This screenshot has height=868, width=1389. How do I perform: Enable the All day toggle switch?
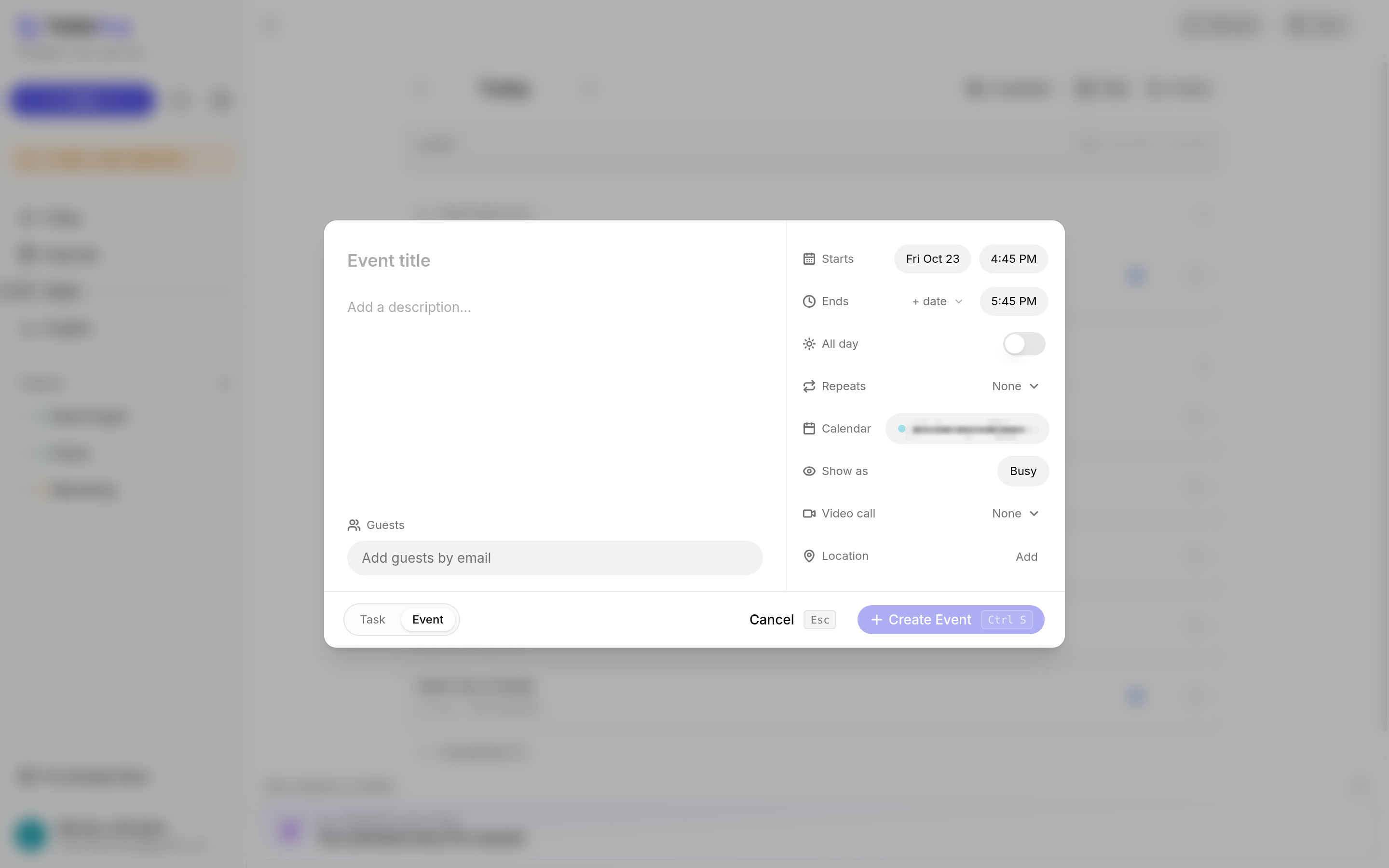pos(1024,344)
